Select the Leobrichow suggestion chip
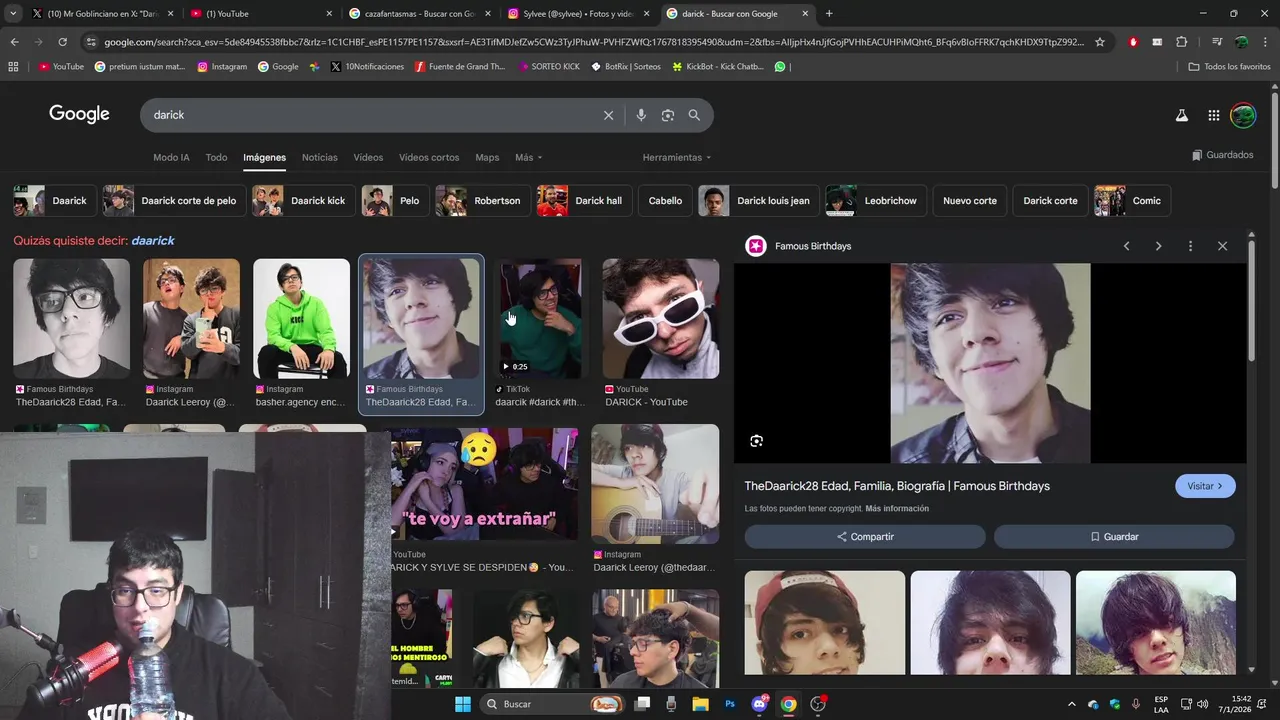 click(x=875, y=201)
